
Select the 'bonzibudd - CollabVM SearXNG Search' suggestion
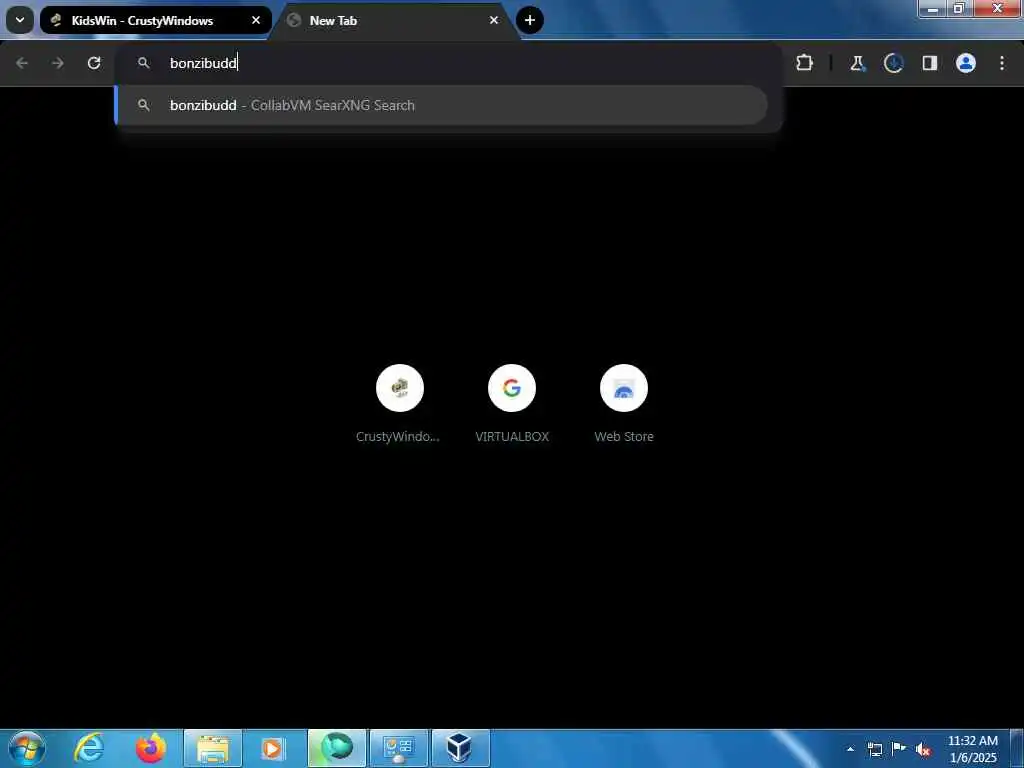(x=441, y=105)
